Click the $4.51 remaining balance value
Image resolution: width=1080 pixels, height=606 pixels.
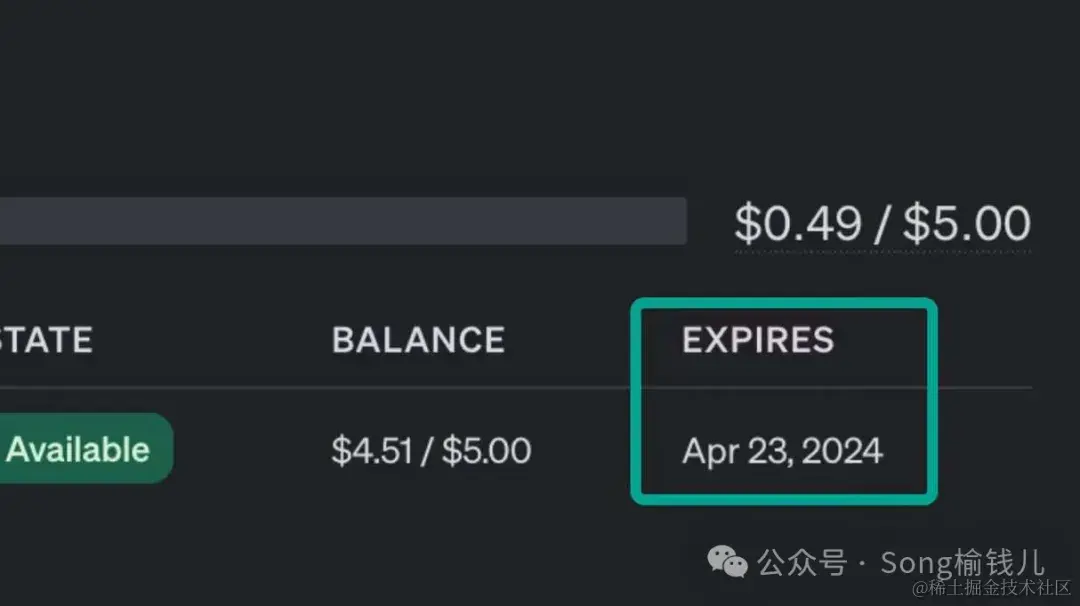pos(372,451)
